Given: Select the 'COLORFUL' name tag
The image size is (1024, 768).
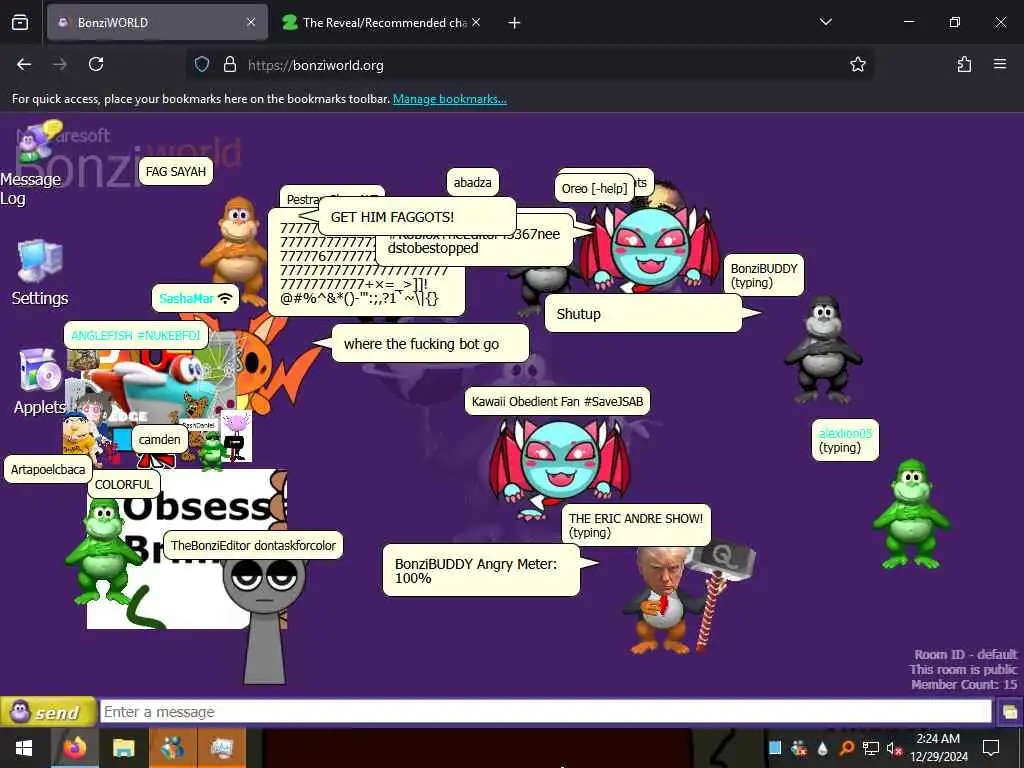Looking at the screenshot, I should pyautogui.click(x=123, y=485).
